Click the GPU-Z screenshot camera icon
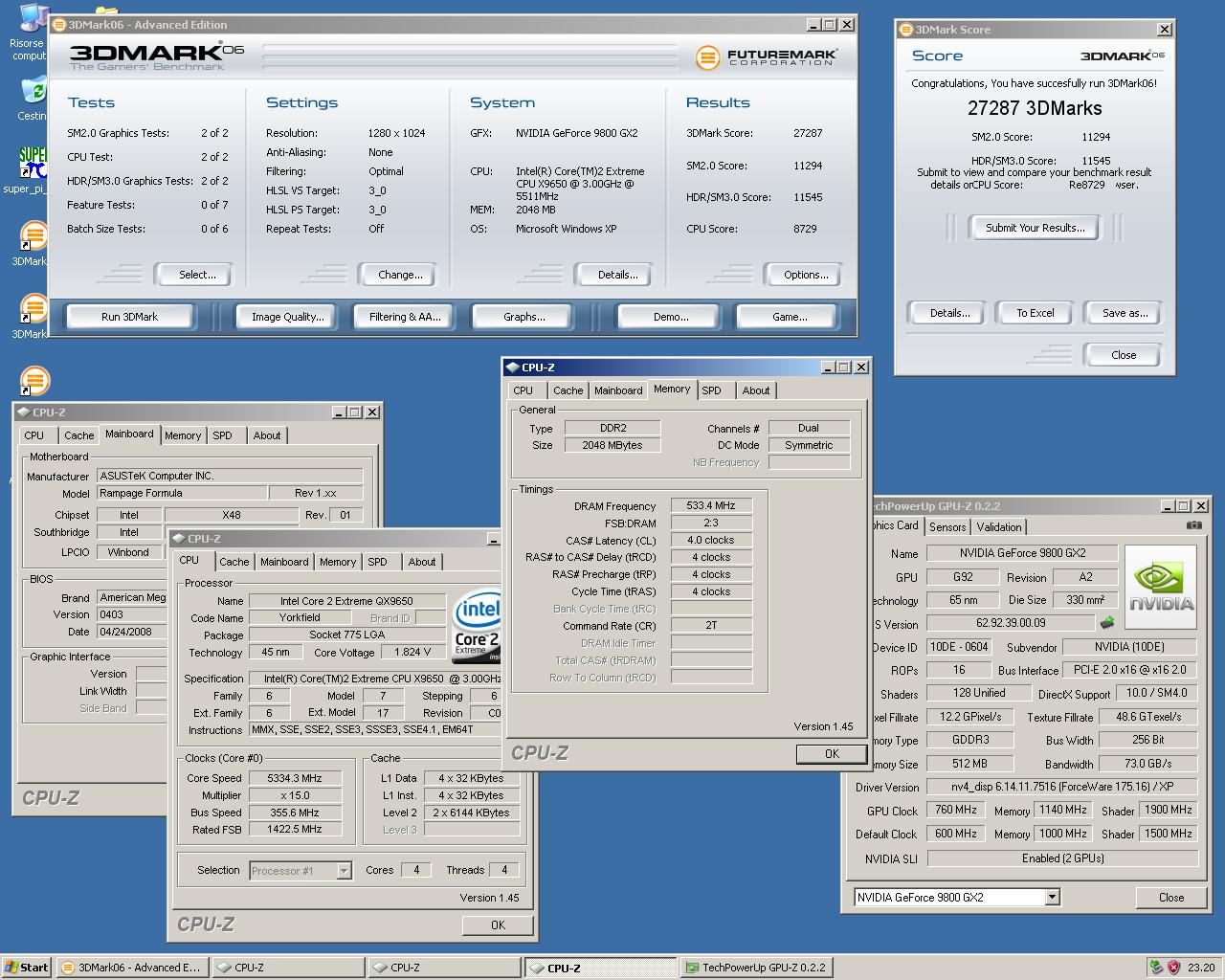Image resolution: width=1225 pixels, height=980 pixels. pos(1194,524)
